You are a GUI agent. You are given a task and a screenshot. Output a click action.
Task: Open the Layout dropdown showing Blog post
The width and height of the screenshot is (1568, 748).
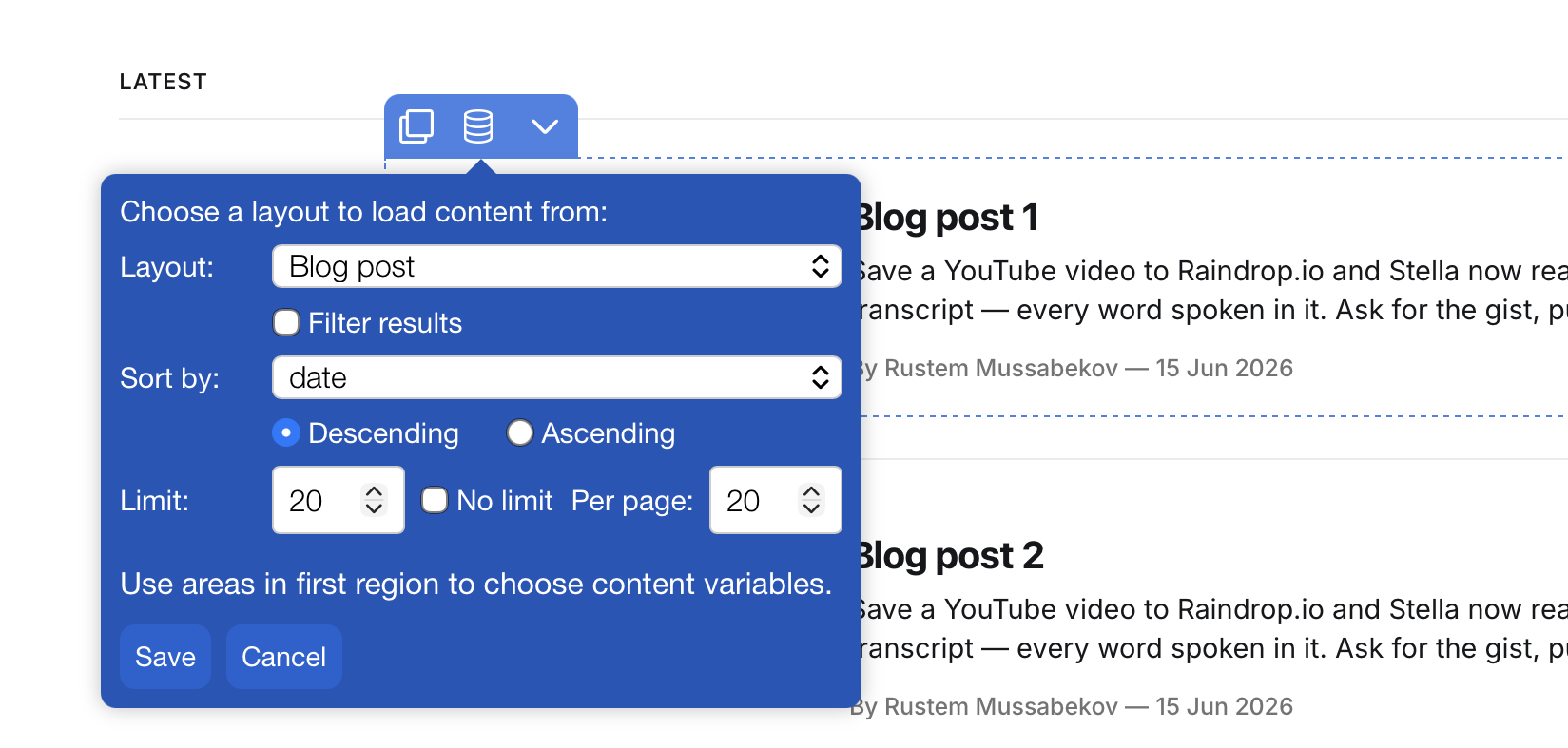[x=557, y=266]
